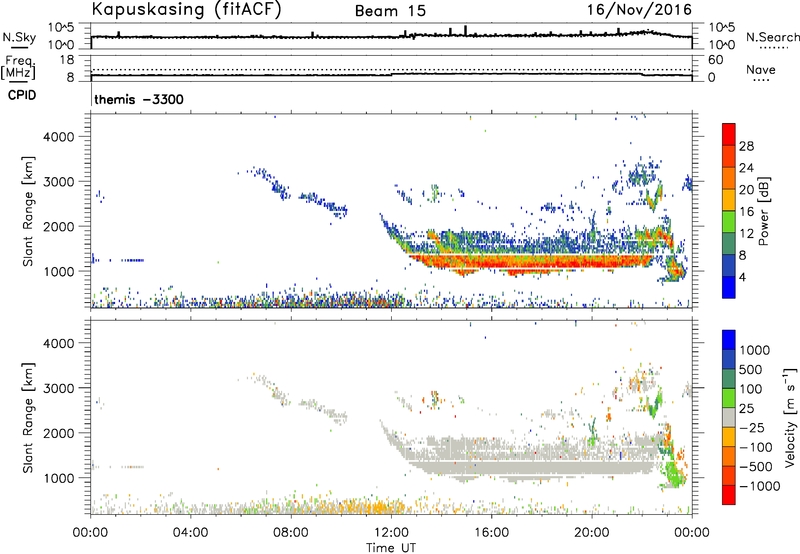Click the '4' tick on the Power colorbar
This screenshot has height=554, width=800.
(x=742, y=277)
